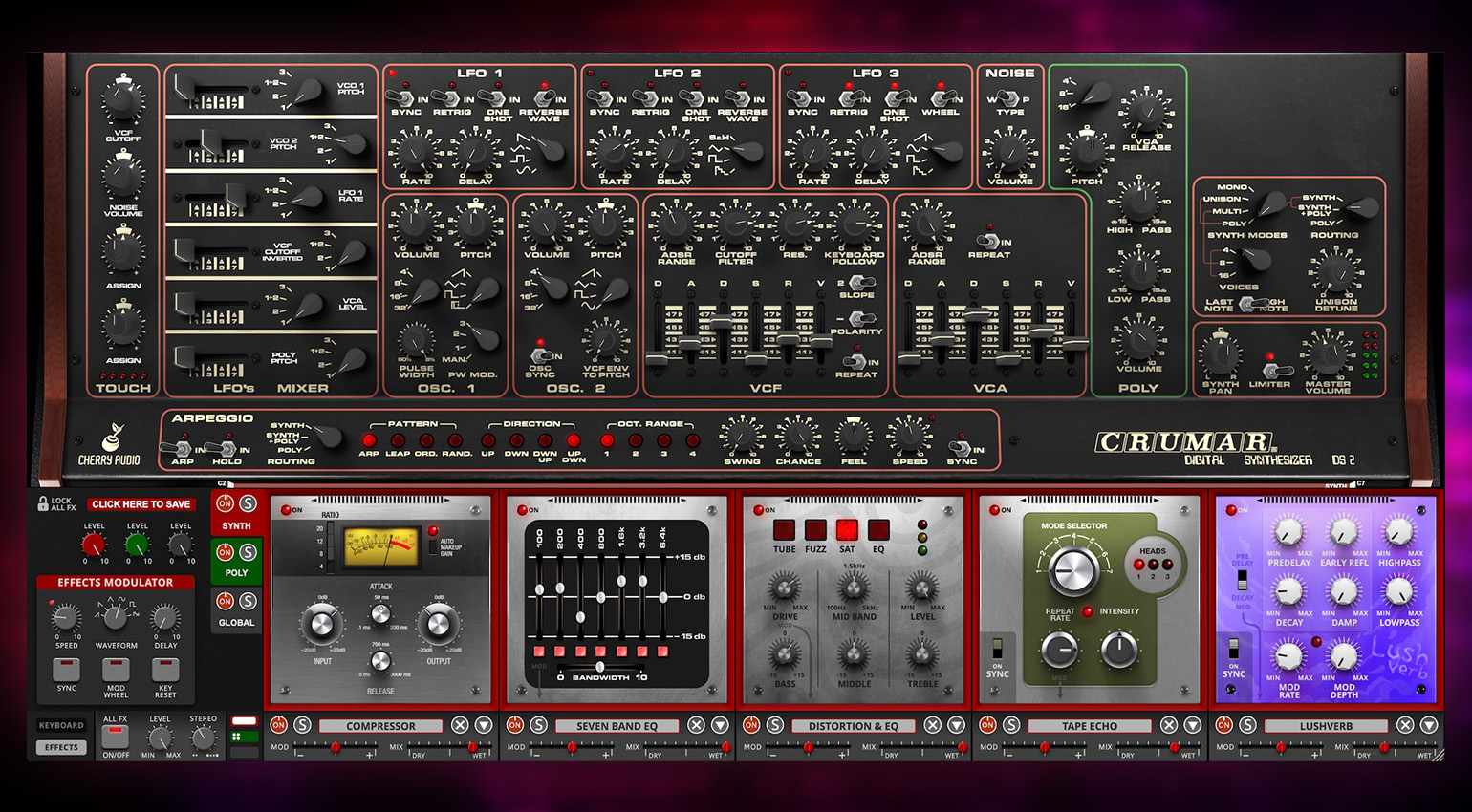
Task: Select the Rand. arpeggio pattern
Action: coord(456,440)
